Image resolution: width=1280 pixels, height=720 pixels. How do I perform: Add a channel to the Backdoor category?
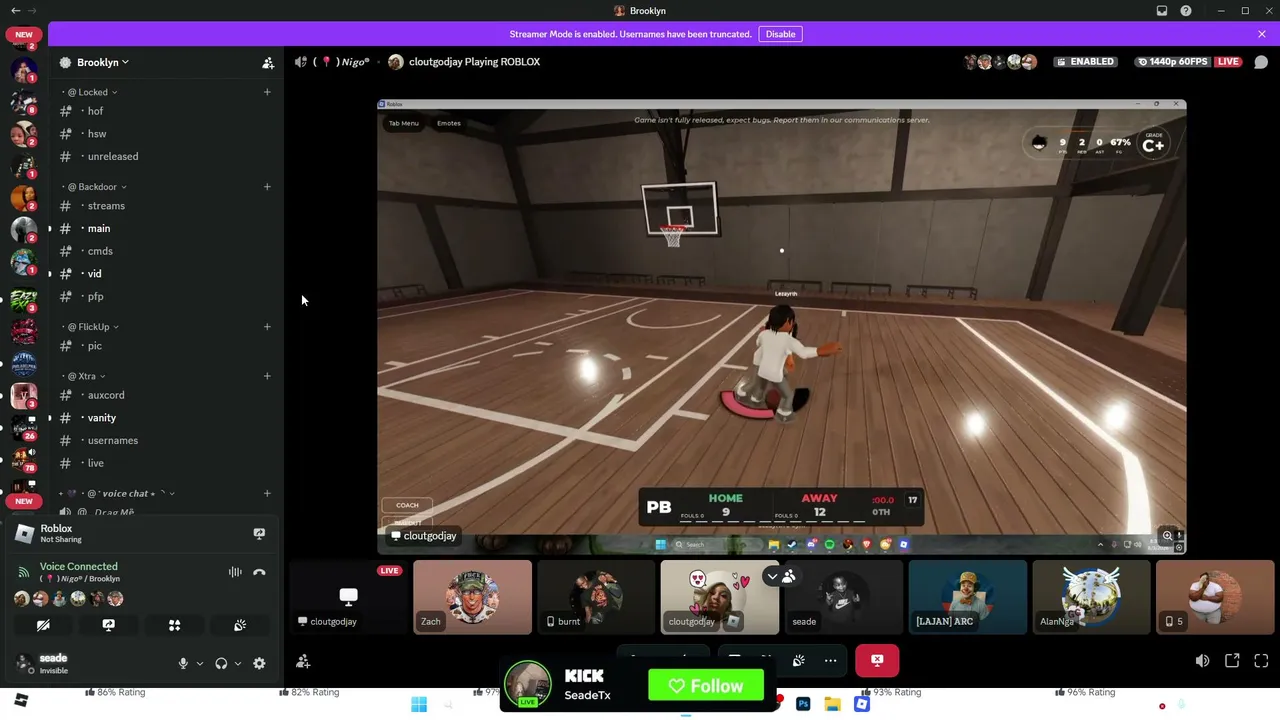point(267,187)
